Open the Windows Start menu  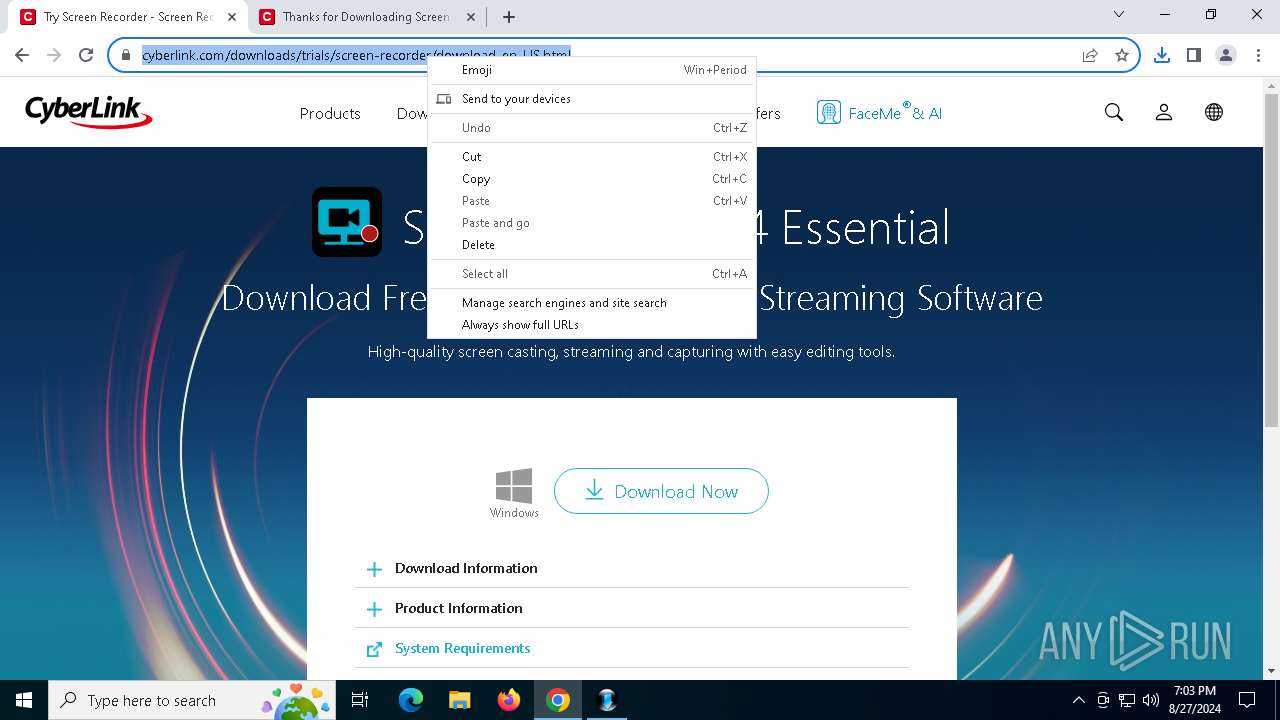(24, 700)
